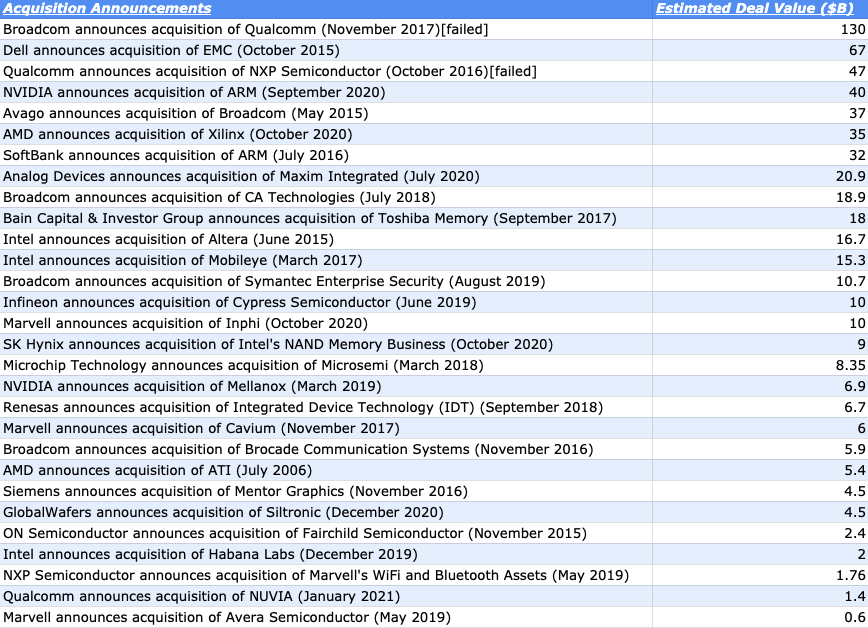
Task: Select the Analog Devices Maxim Integrated cell
Action: click(326, 177)
